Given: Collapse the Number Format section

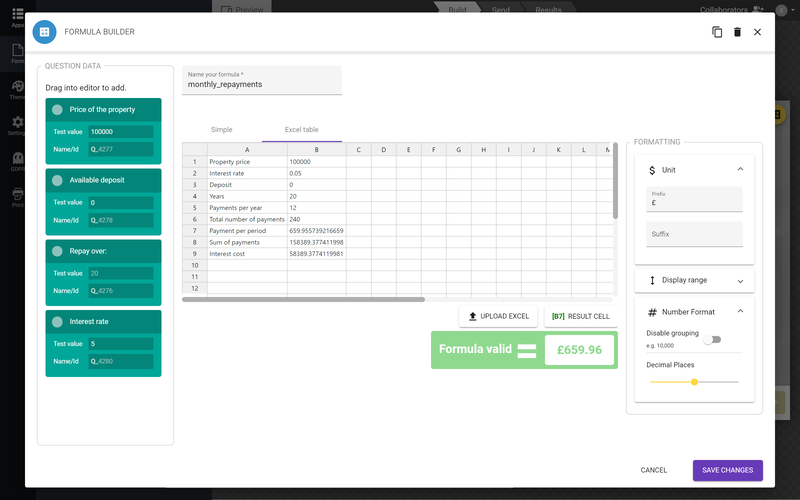Looking at the screenshot, I should pyautogui.click(x=740, y=311).
